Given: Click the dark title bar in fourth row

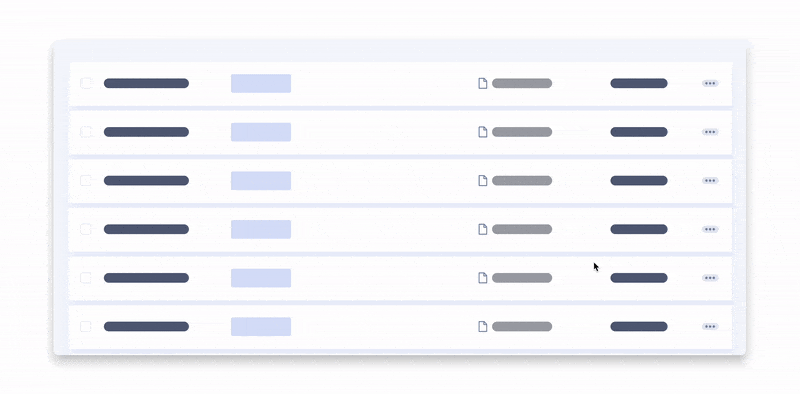Looking at the screenshot, I should pyautogui.click(x=146, y=229).
